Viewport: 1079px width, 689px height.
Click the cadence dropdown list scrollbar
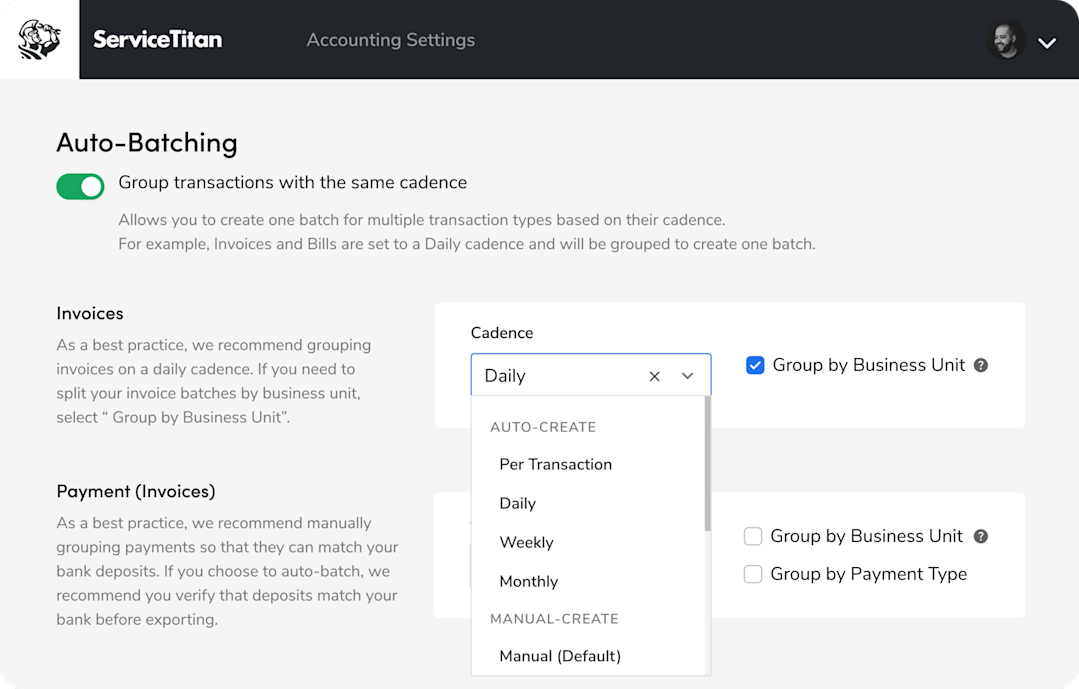click(x=707, y=464)
